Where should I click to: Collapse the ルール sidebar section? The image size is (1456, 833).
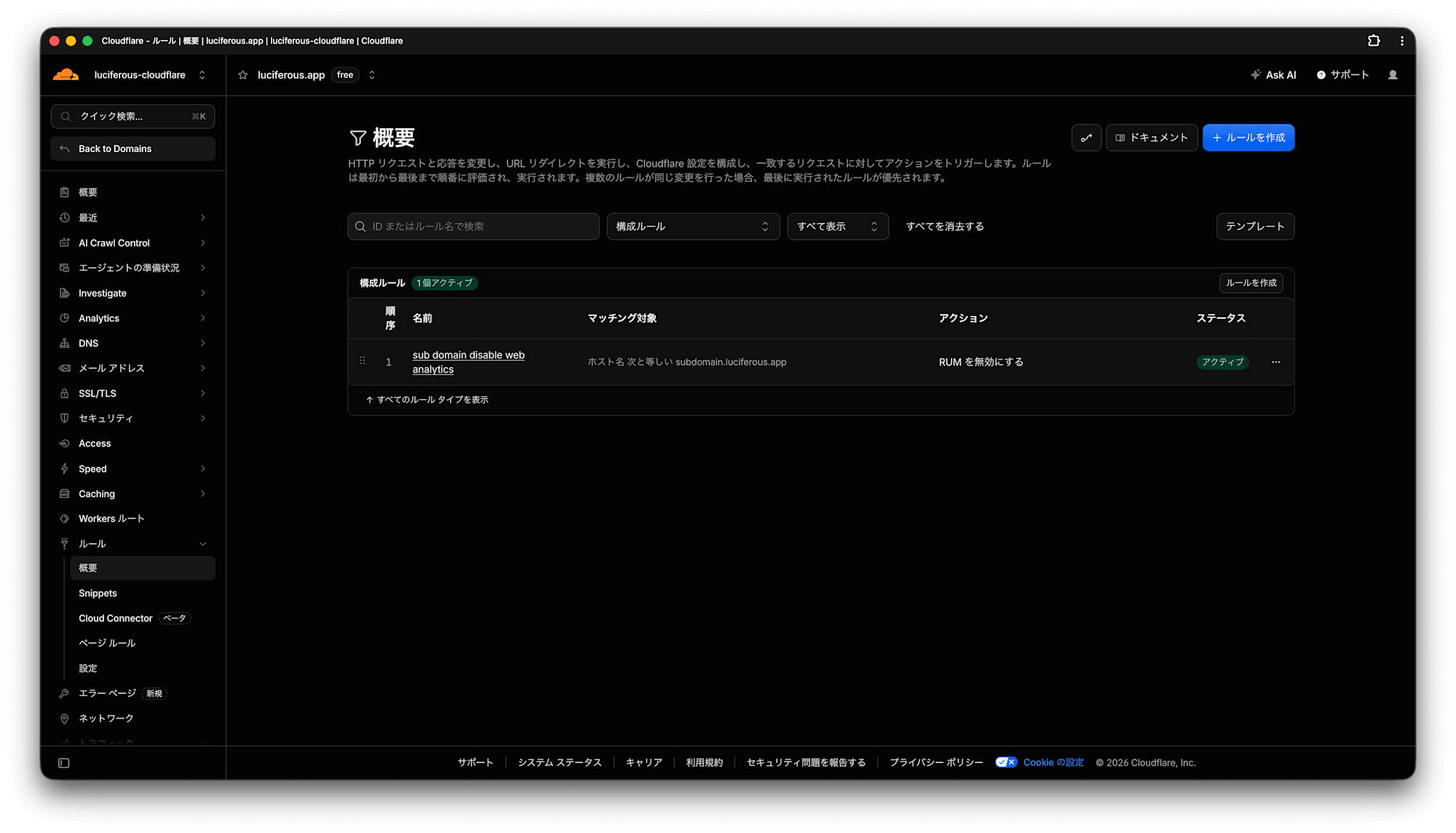coord(203,544)
